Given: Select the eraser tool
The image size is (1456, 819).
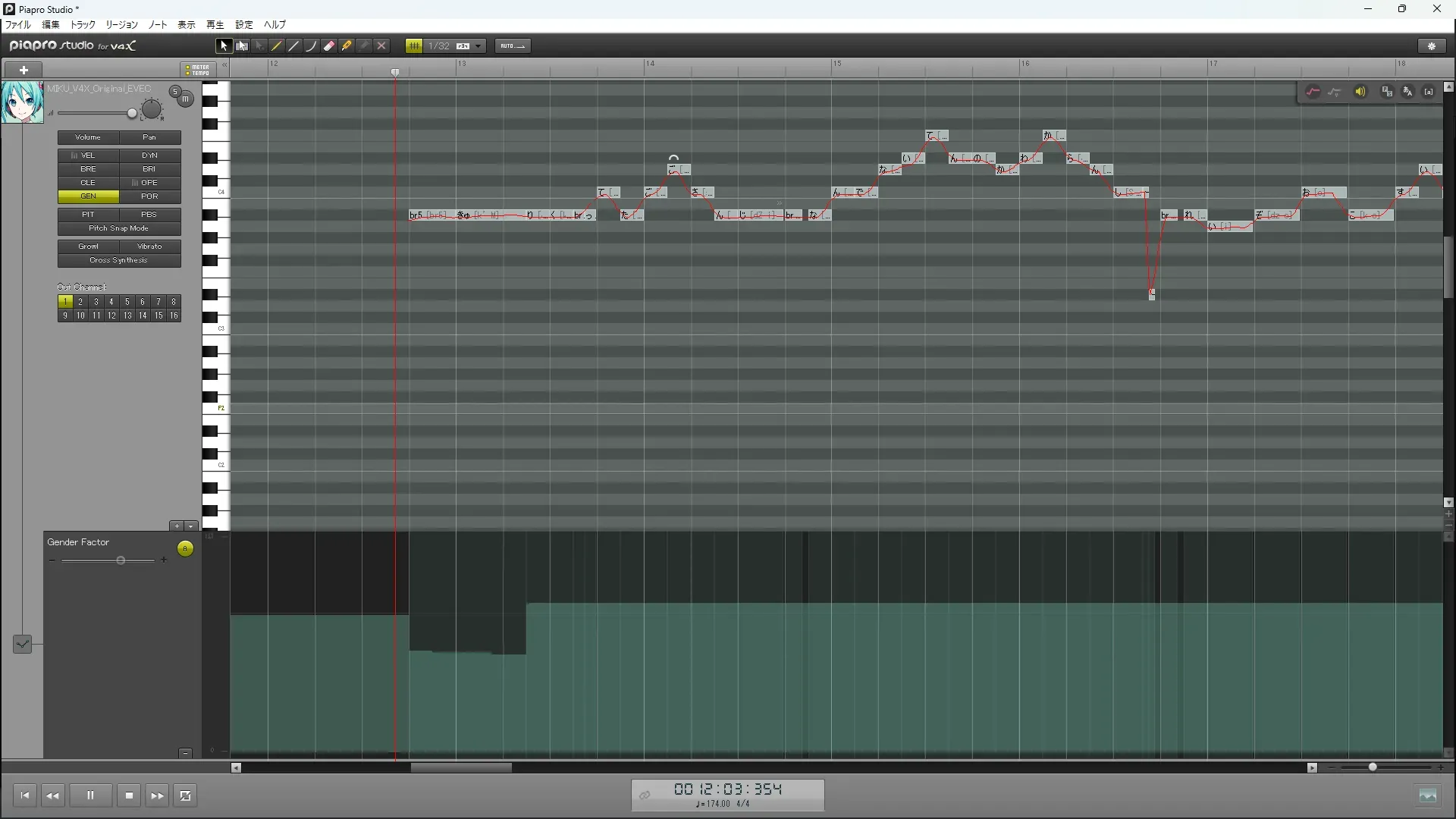Looking at the screenshot, I should (329, 46).
